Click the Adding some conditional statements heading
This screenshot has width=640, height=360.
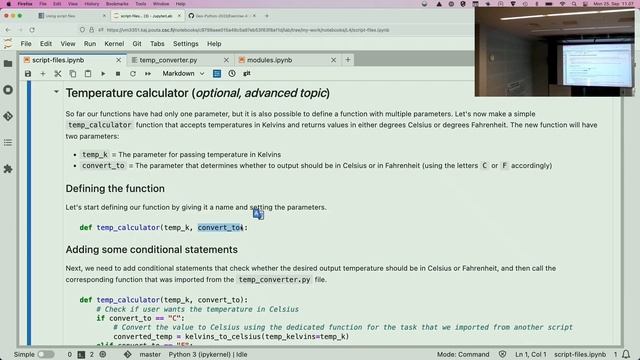click(151, 249)
